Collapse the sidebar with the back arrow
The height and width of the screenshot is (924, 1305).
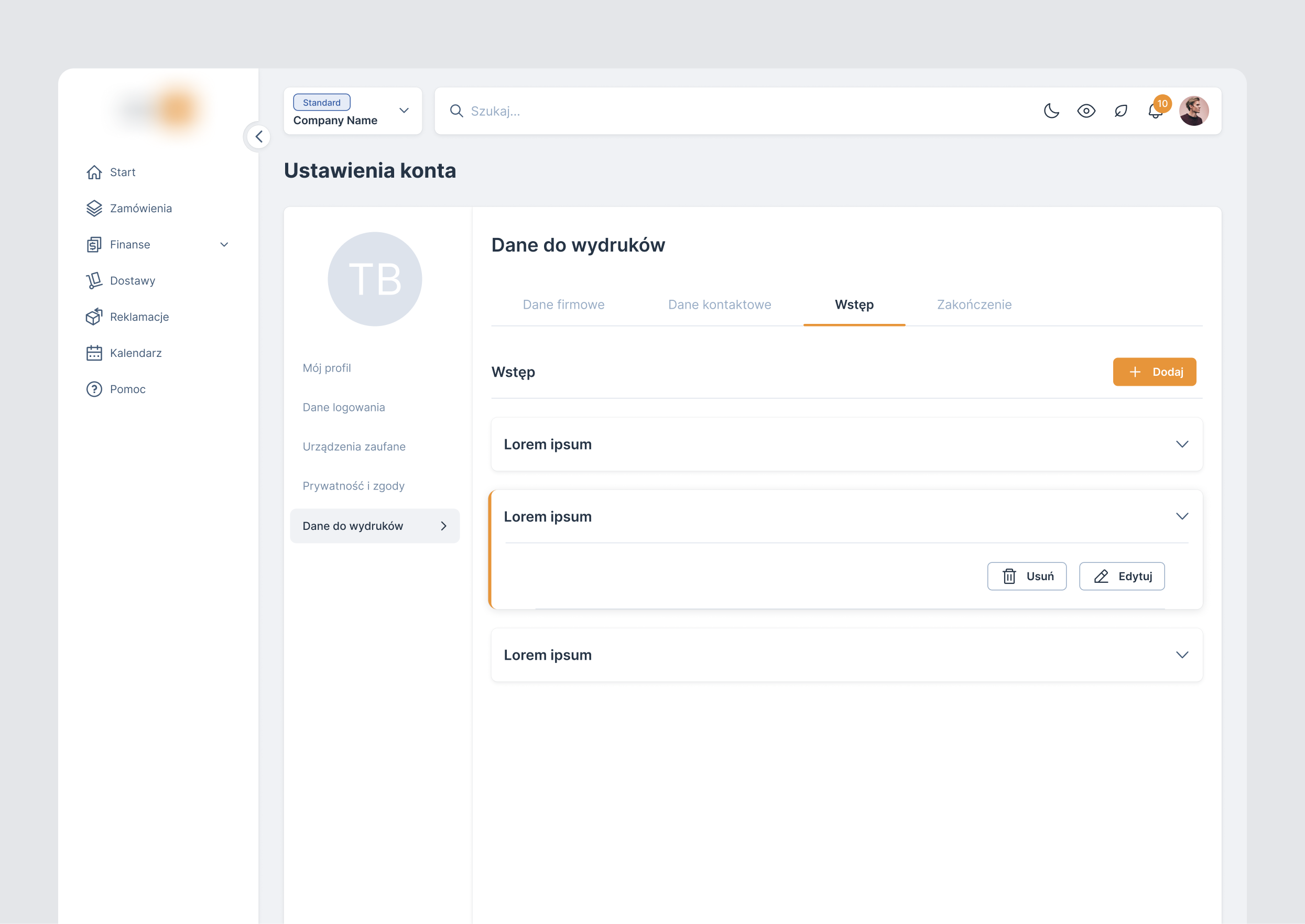click(x=259, y=137)
